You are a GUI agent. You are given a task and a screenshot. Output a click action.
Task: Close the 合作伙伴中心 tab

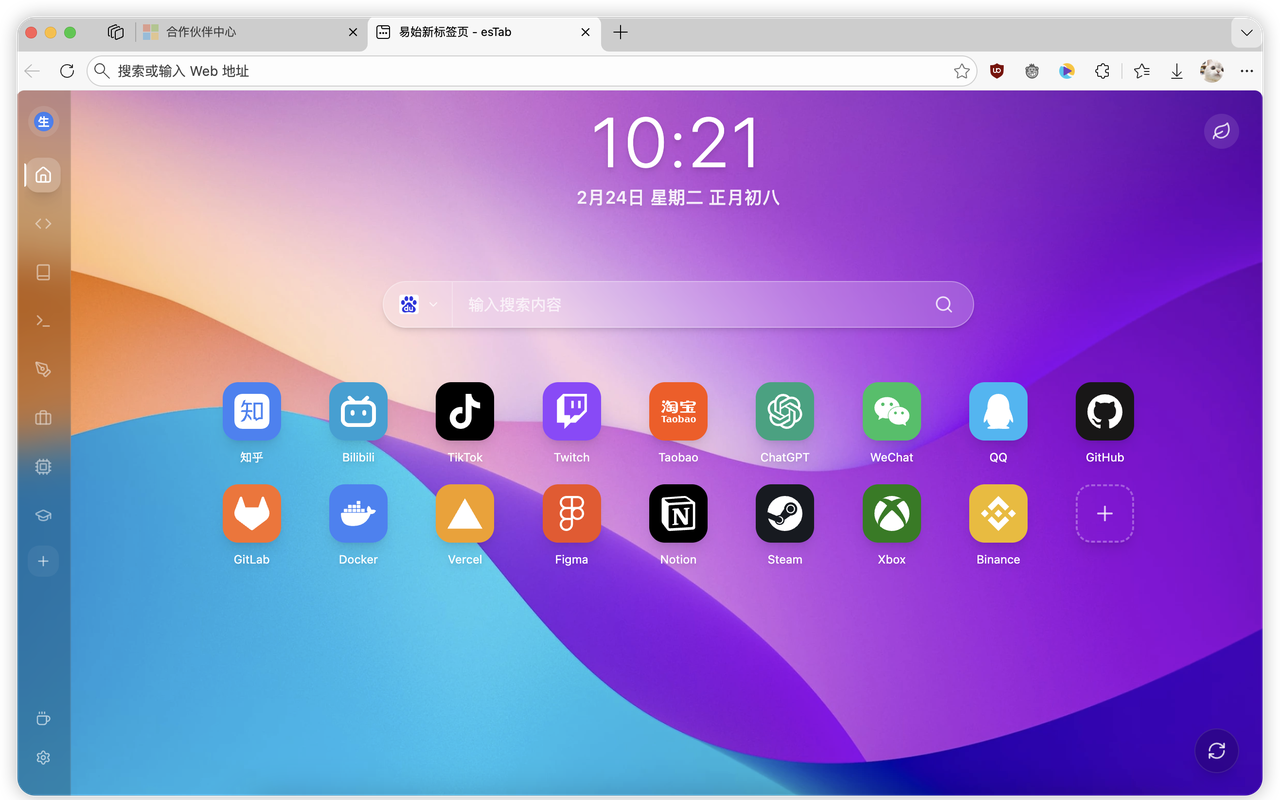352,32
